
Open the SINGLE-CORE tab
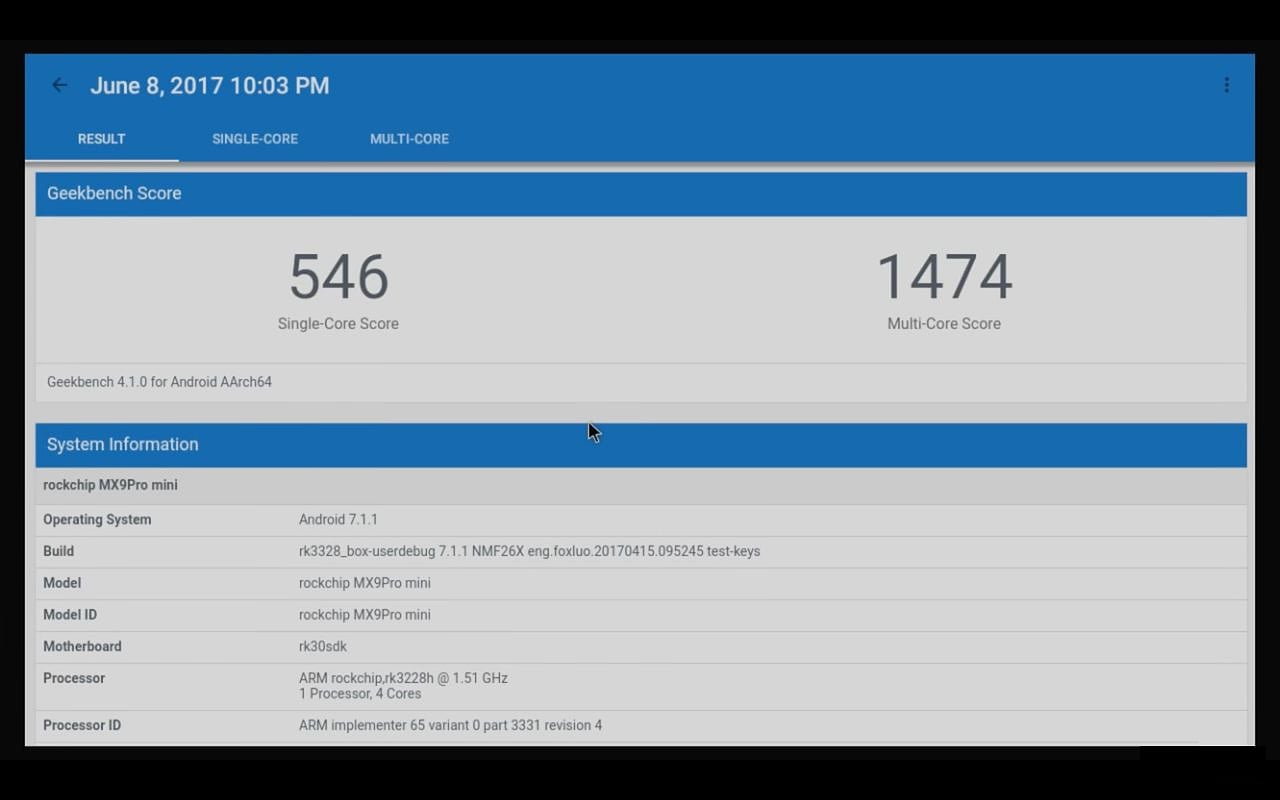255,139
